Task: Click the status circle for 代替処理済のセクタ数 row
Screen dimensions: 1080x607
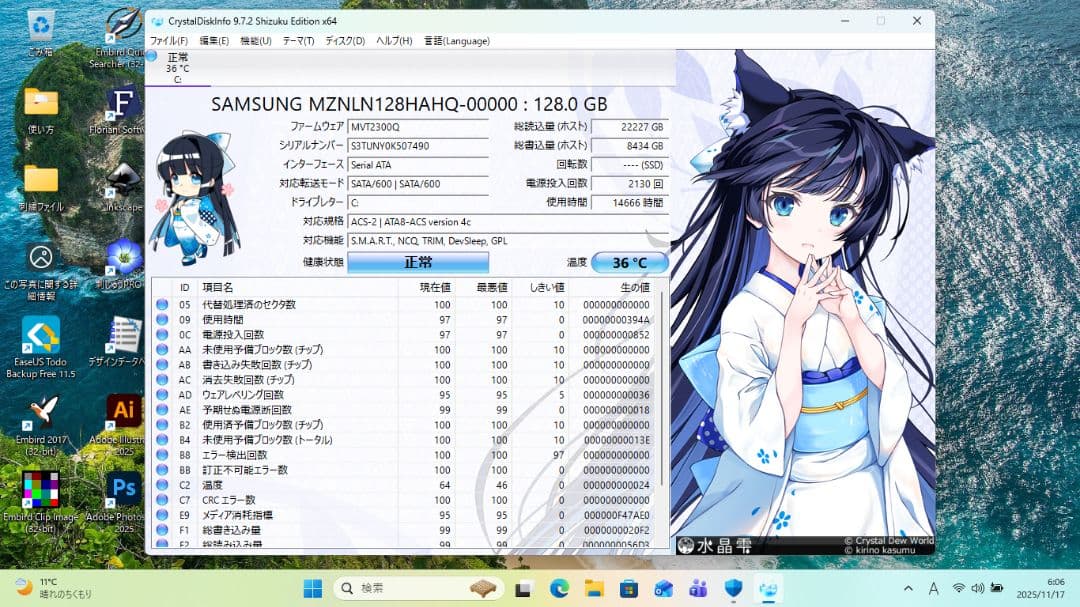Action: (162, 305)
